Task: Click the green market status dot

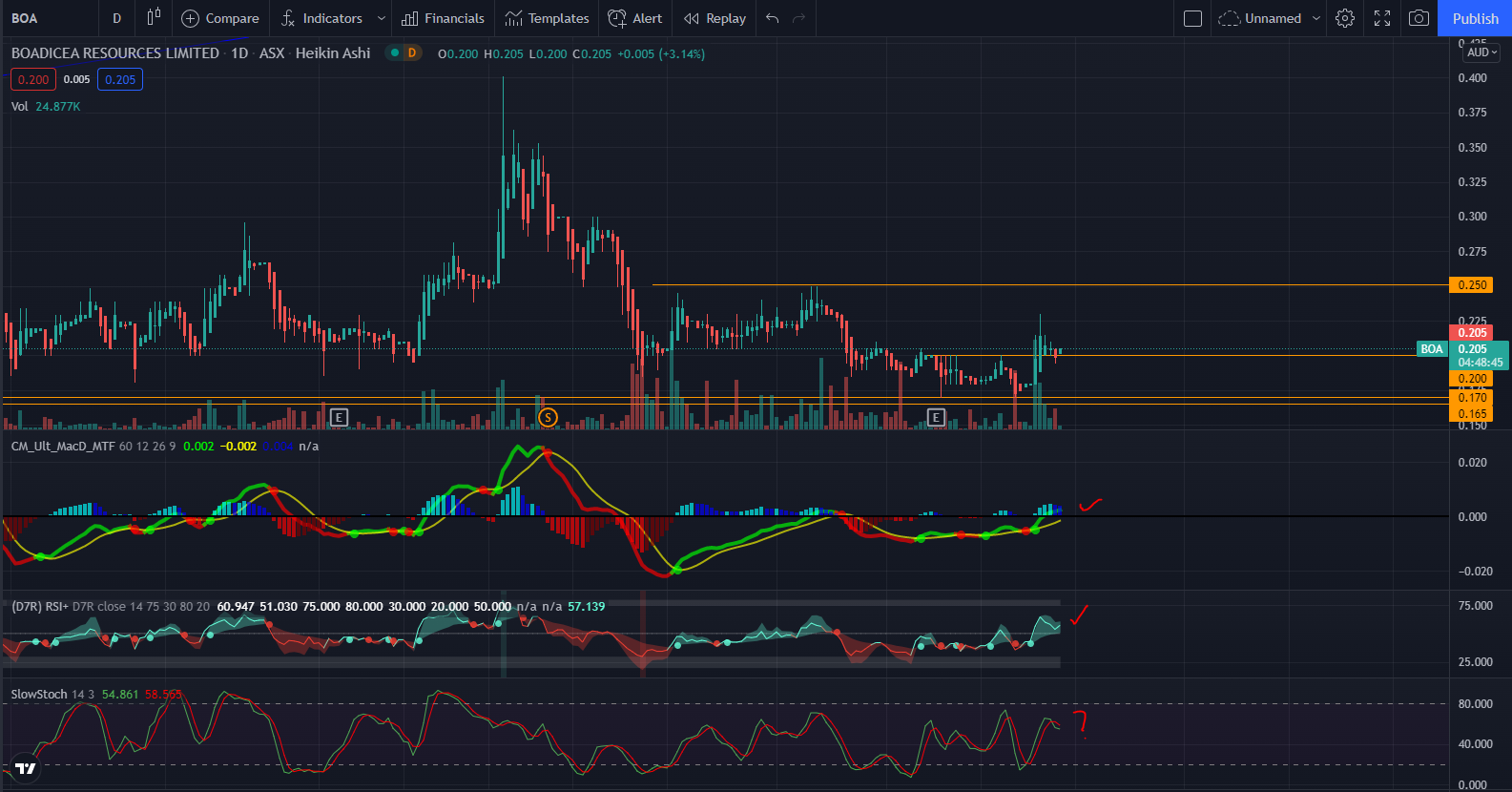Action: (395, 53)
